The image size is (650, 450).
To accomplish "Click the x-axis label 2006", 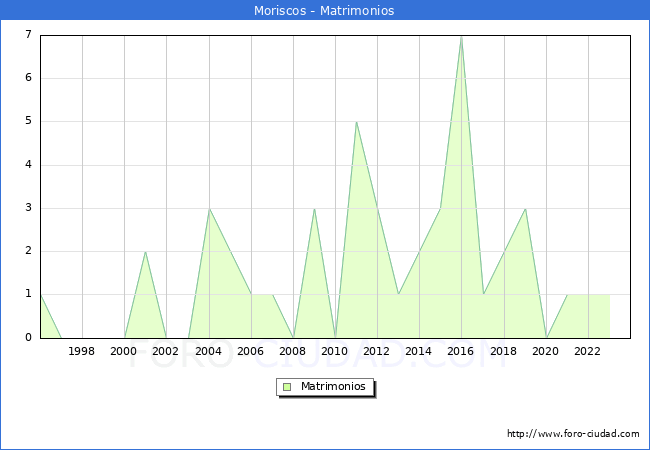I will [x=250, y=351].
